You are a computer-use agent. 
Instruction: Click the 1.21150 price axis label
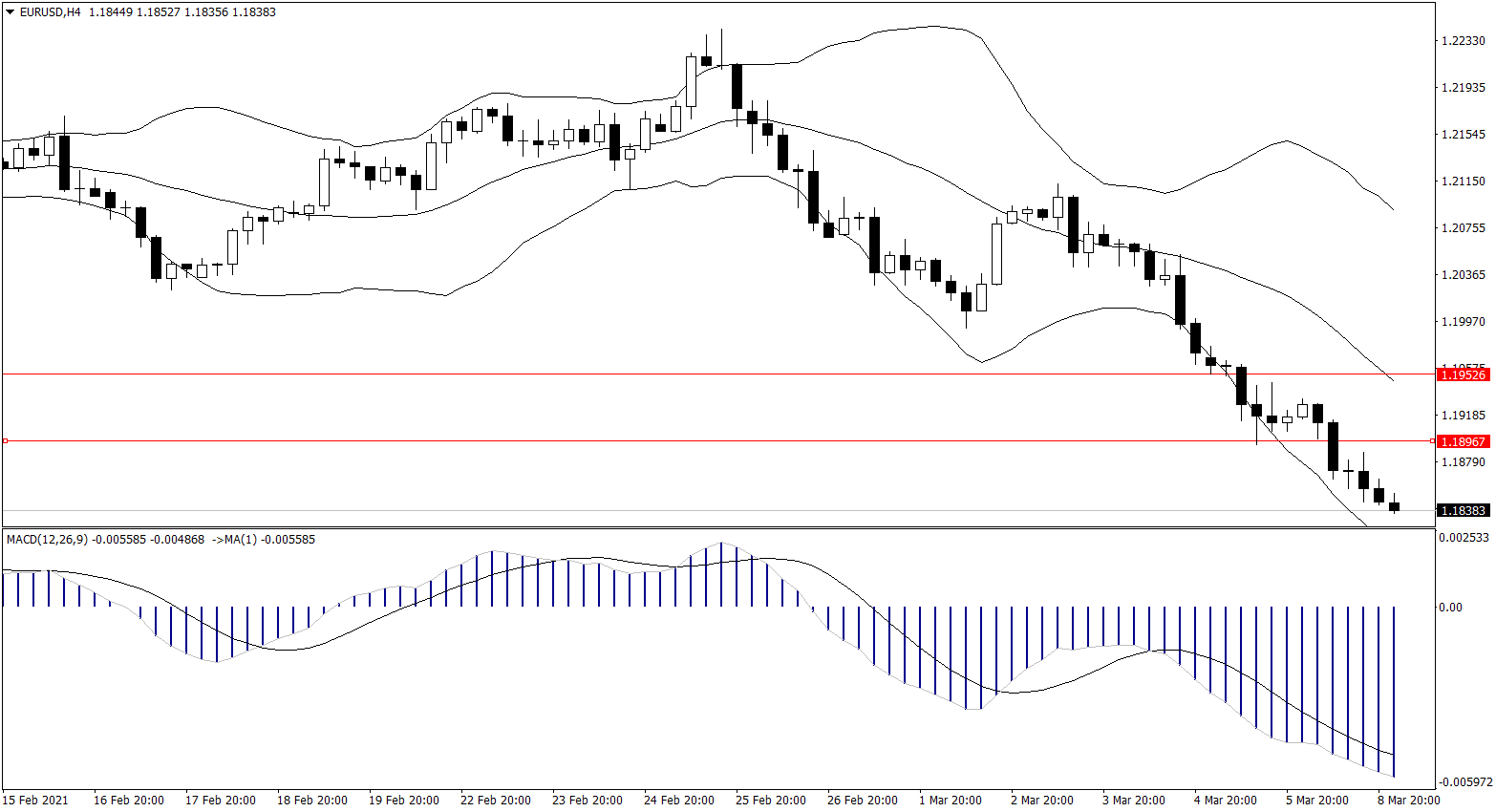click(x=1463, y=181)
